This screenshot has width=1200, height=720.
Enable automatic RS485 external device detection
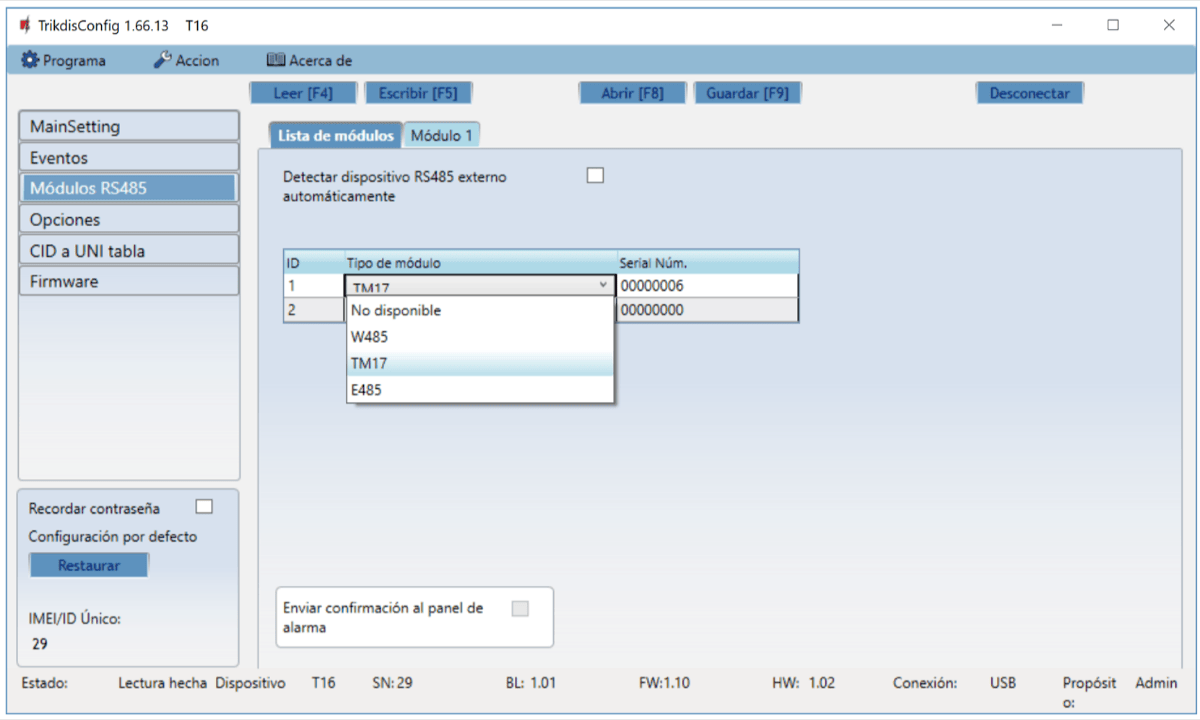(x=596, y=176)
